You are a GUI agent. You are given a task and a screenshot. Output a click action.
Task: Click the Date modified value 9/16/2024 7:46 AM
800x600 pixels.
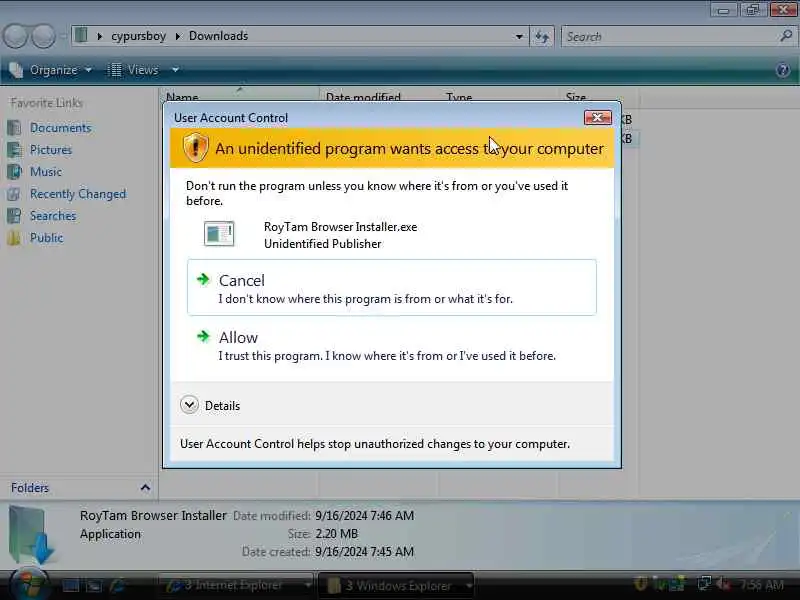click(364, 515)
